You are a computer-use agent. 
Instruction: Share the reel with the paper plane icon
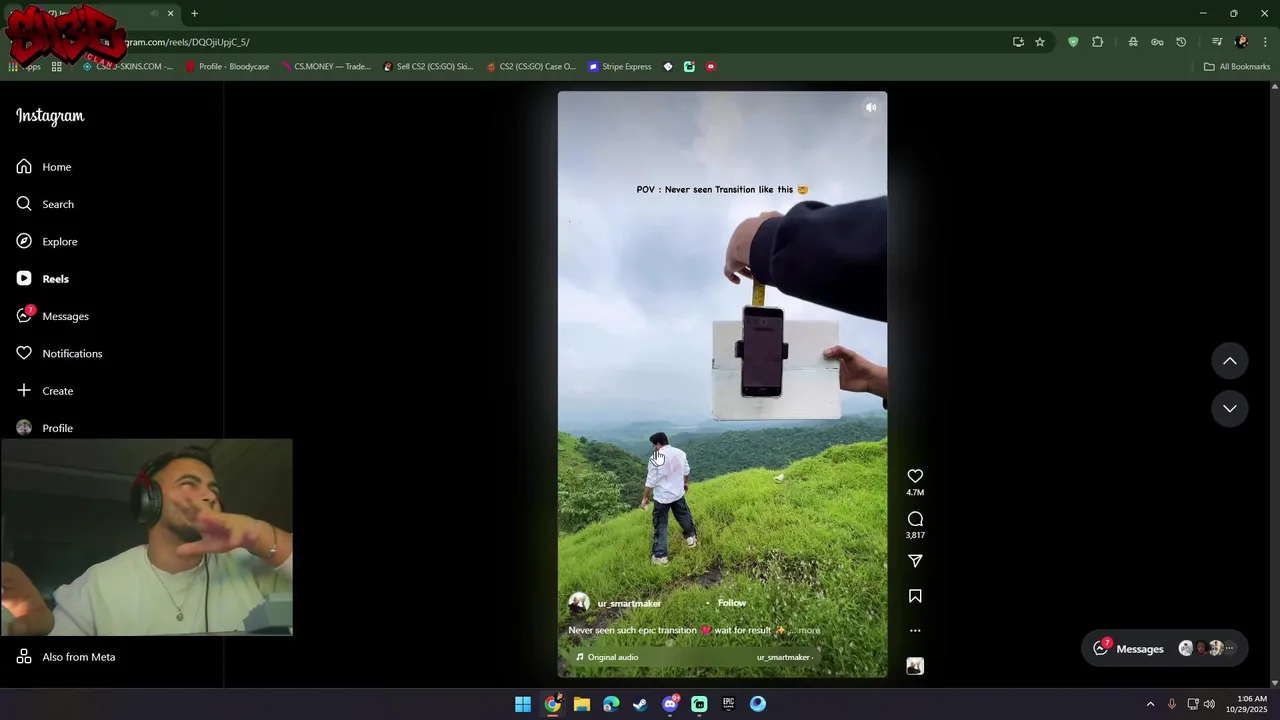coord(915,561)
